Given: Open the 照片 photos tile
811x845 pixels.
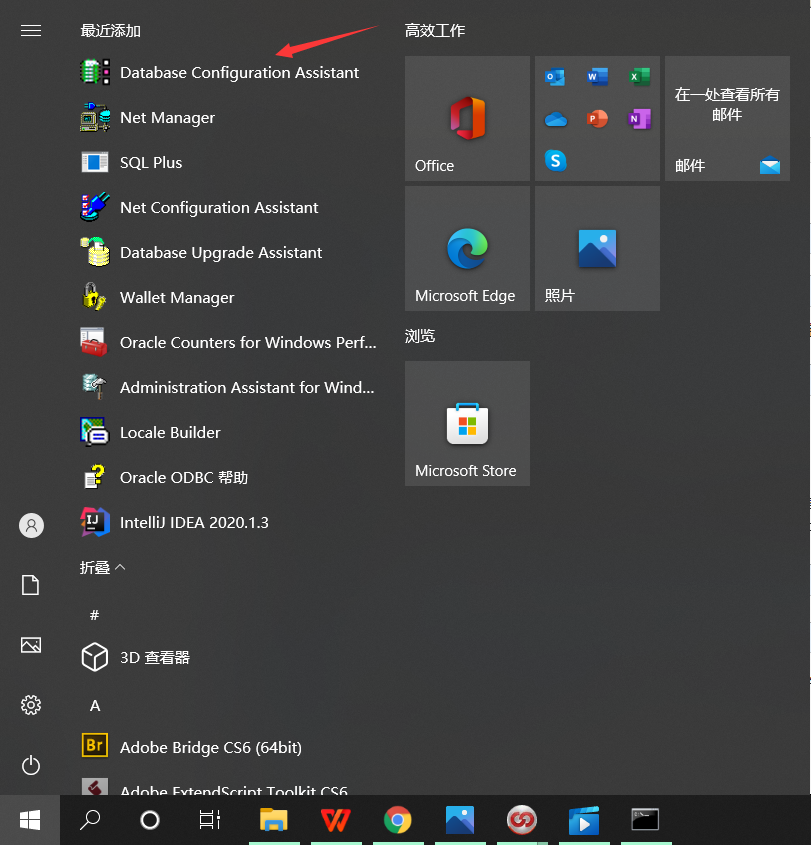Looking at the screenshot, I should coord(597,248).
